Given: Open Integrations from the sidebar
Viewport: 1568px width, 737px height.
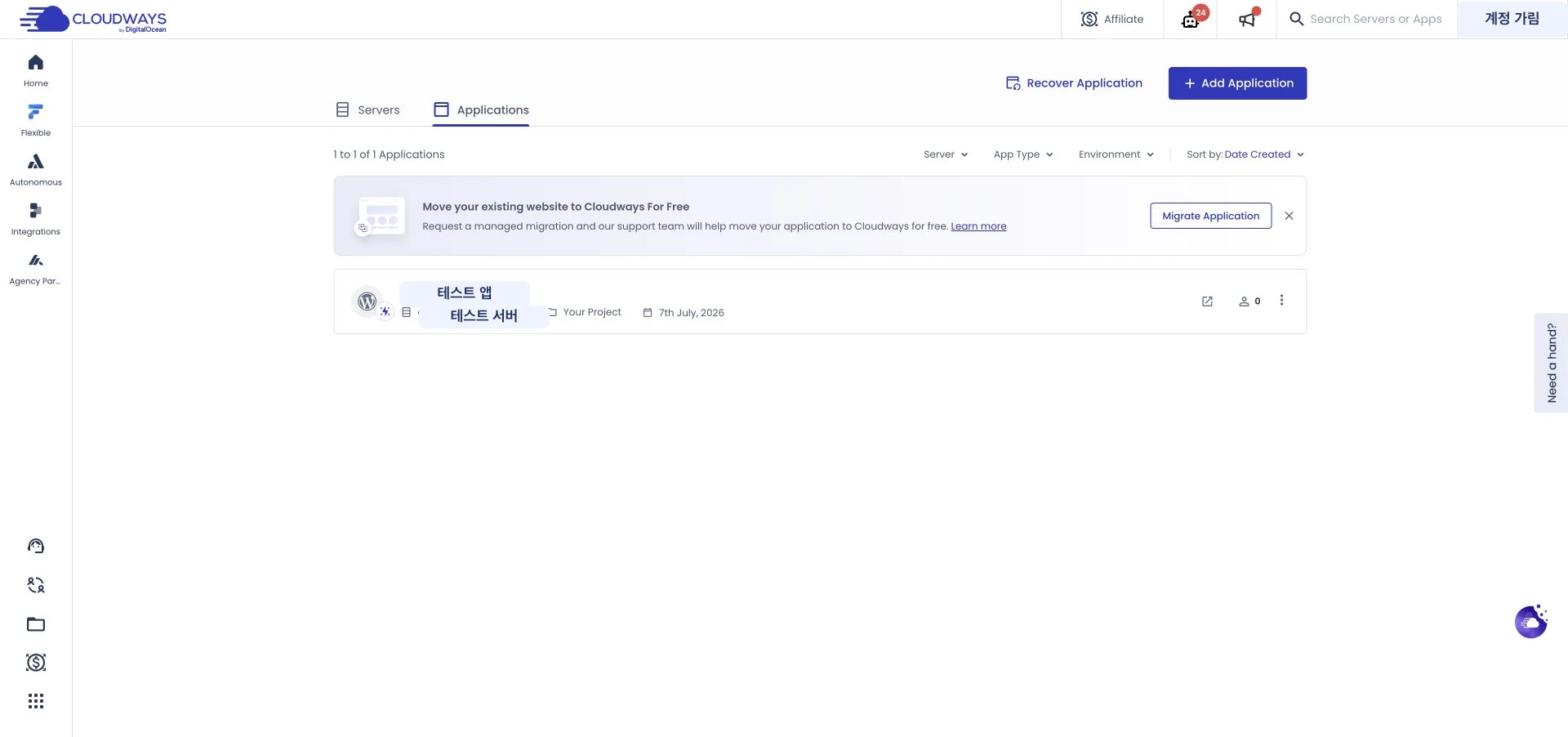Looking at the screenshot, I should coord(36,219).
